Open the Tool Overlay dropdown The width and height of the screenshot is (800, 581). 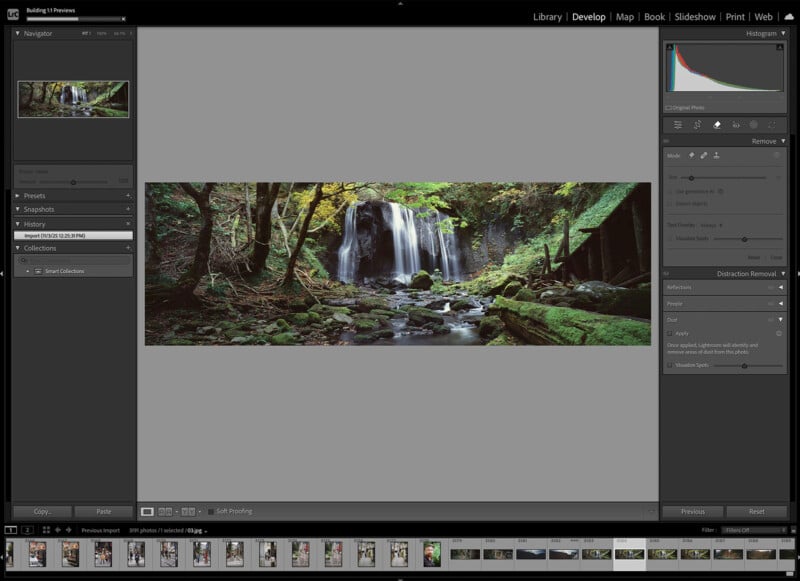tap(711, 224)
